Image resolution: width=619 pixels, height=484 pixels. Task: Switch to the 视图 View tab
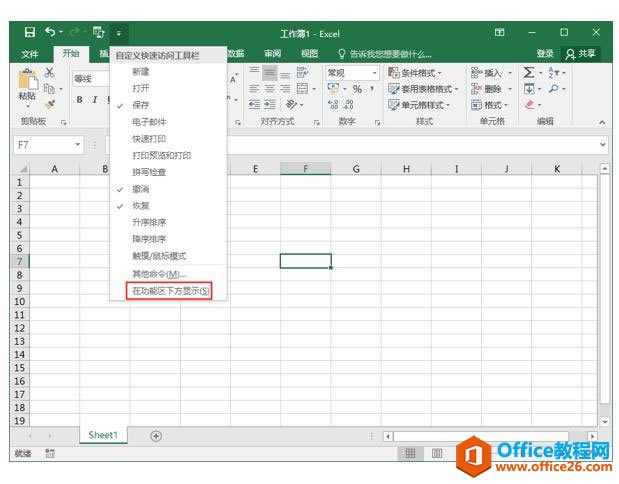pyautogui.click(x=310, y=54)
